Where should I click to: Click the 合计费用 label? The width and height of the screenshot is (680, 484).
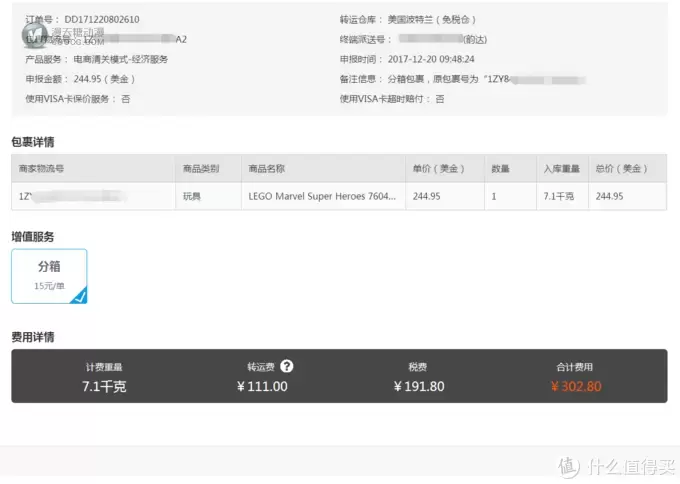(575, 367)
